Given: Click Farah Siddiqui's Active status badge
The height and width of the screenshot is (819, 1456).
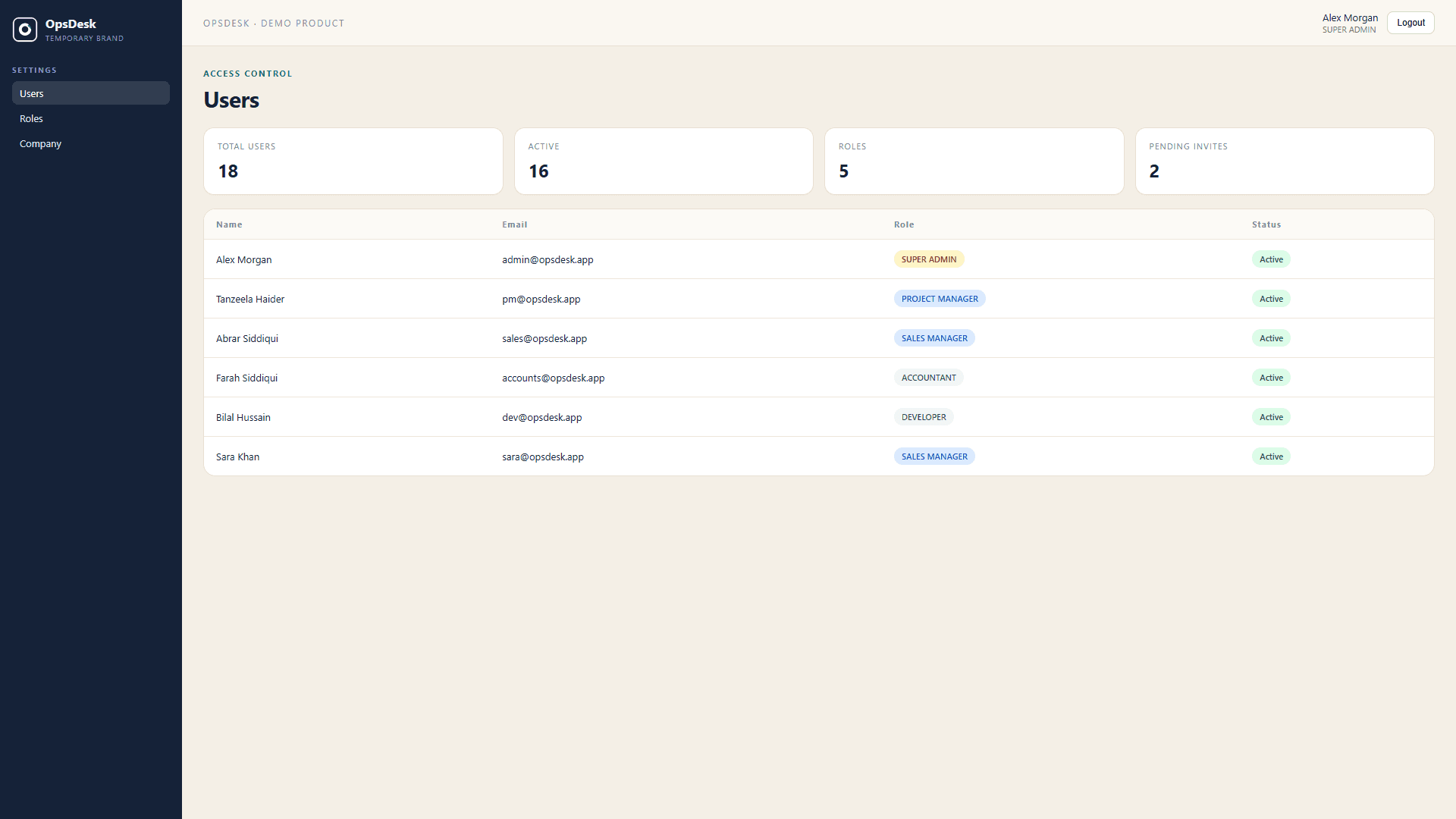Looking at the screenshot, I should click(1271, 378).
